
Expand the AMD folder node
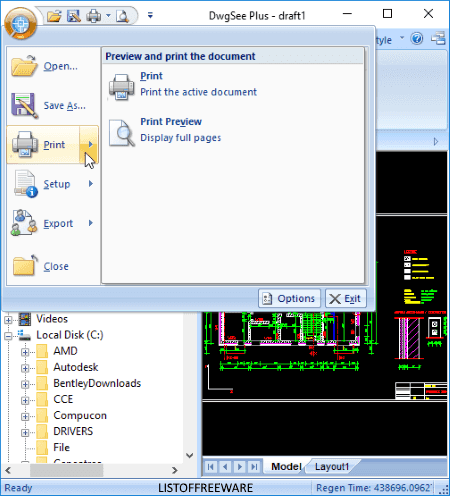point(25,352)
